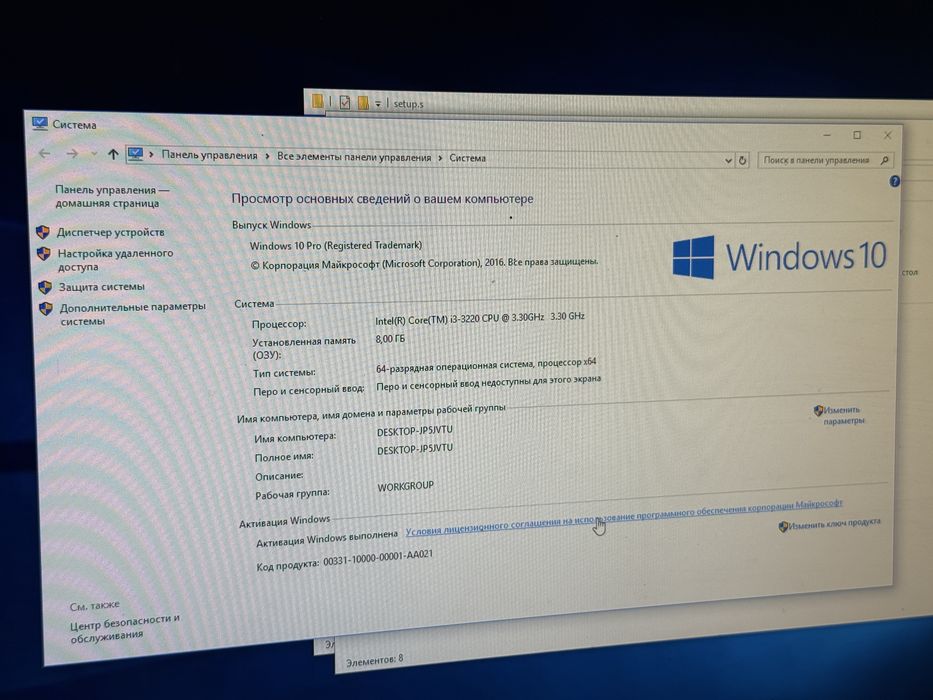Click the search magnifier icon
Image resolution: width=933 pixels, height=700 pixels.
[885, 160]
